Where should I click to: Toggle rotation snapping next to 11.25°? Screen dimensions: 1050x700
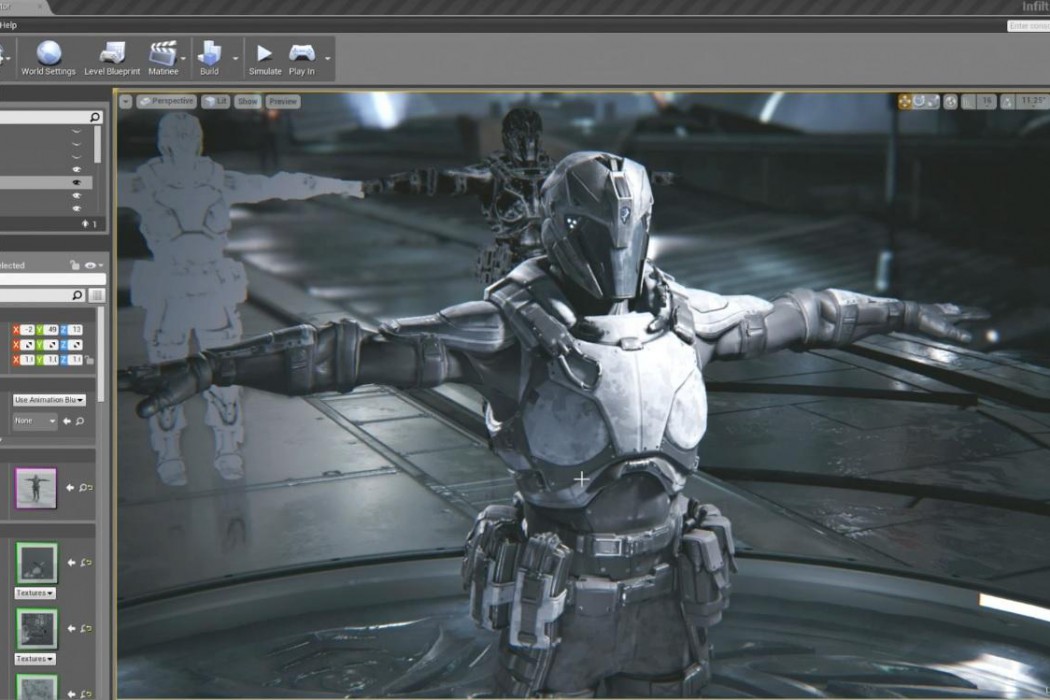coord(1007,101)
